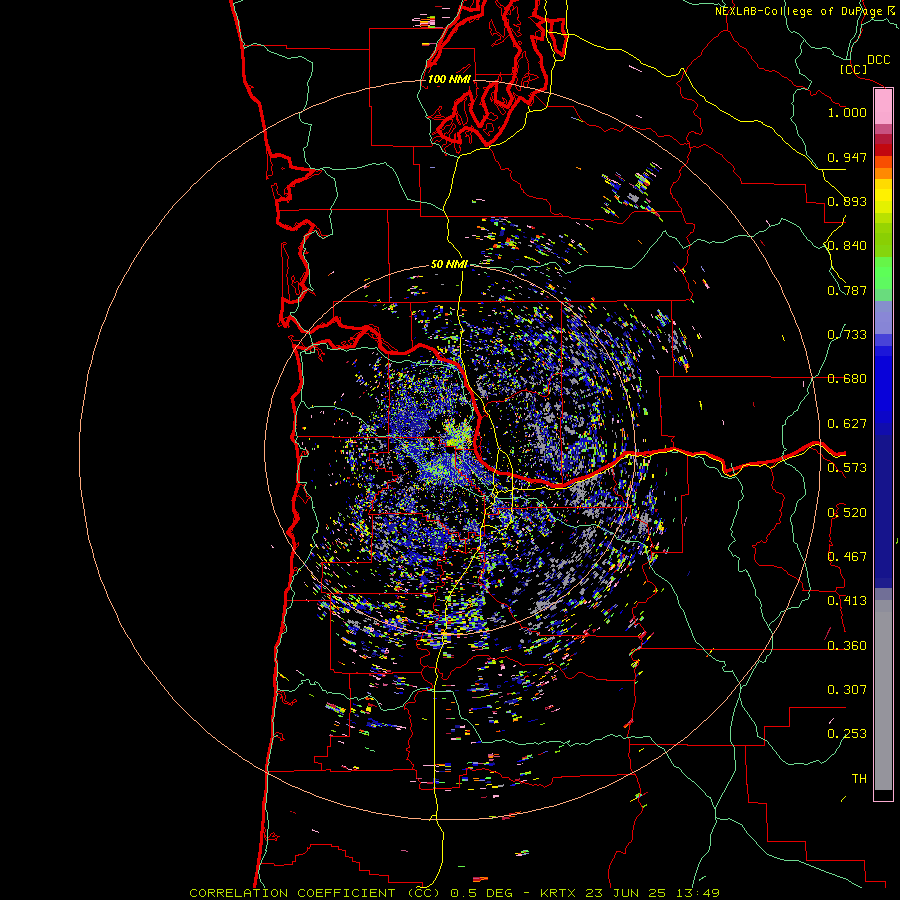Click the pink top segment of color bar
This screenshot has height=900, width=900.
883,107
